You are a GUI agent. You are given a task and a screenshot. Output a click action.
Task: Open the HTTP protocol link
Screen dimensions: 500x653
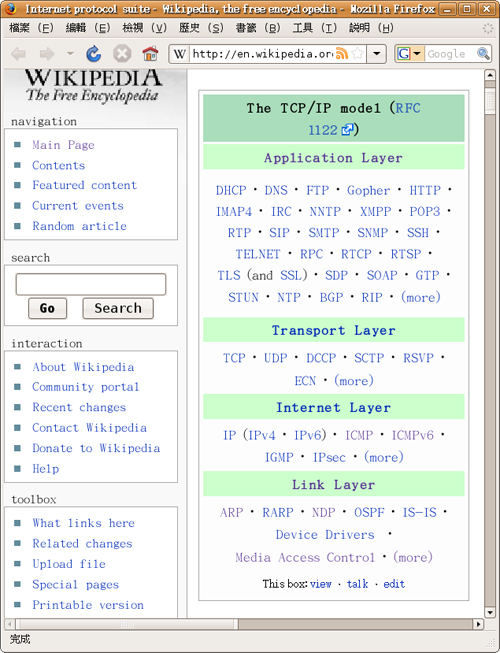point(425,190)
